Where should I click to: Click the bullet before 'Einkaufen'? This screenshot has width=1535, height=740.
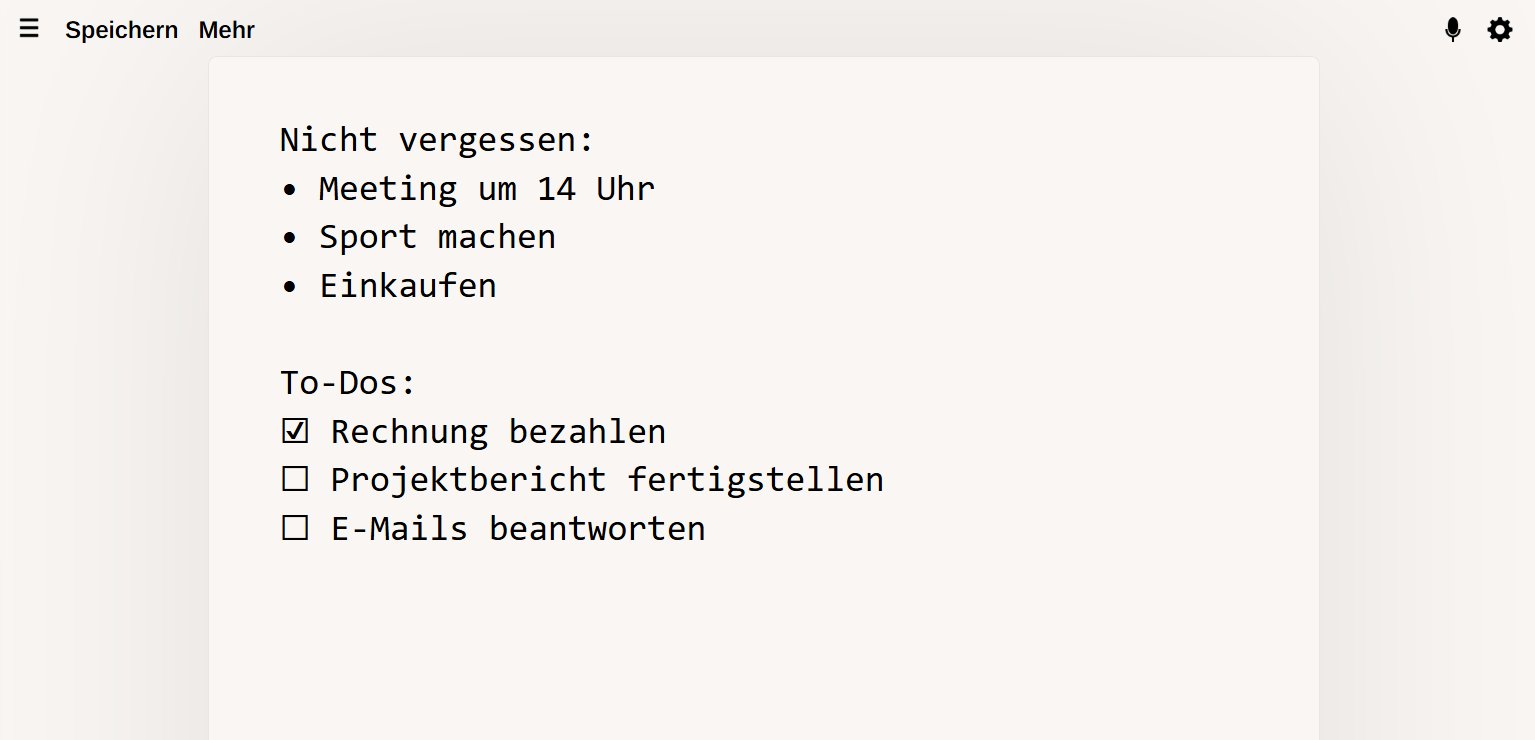[291, 287]
